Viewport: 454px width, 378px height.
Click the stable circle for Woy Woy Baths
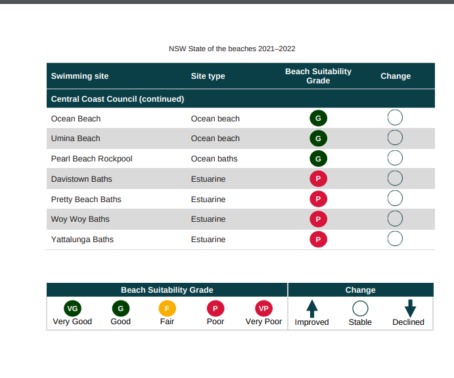tap(395, 218)
